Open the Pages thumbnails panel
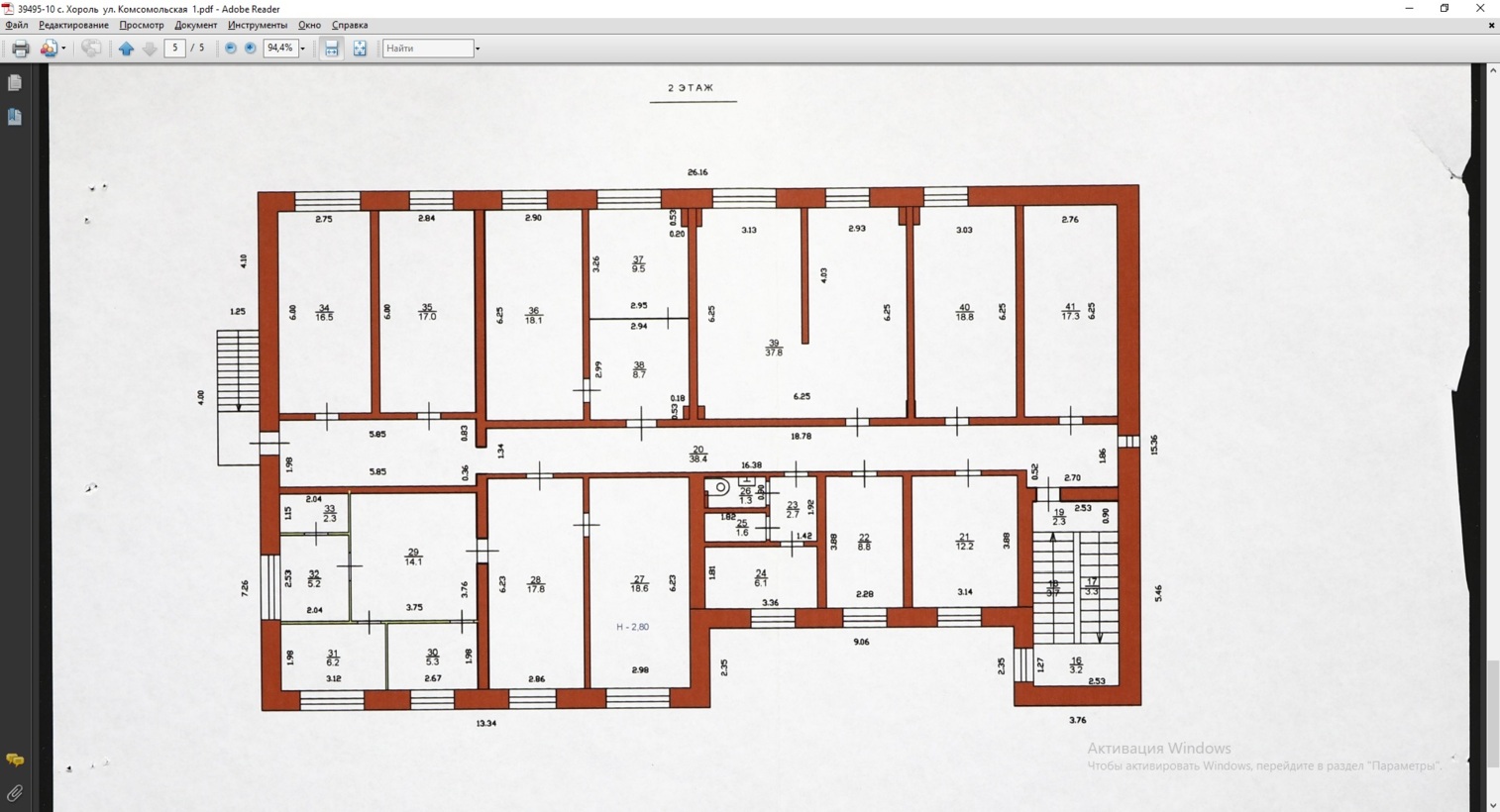 pyautogui.click(x=15, y=83)
